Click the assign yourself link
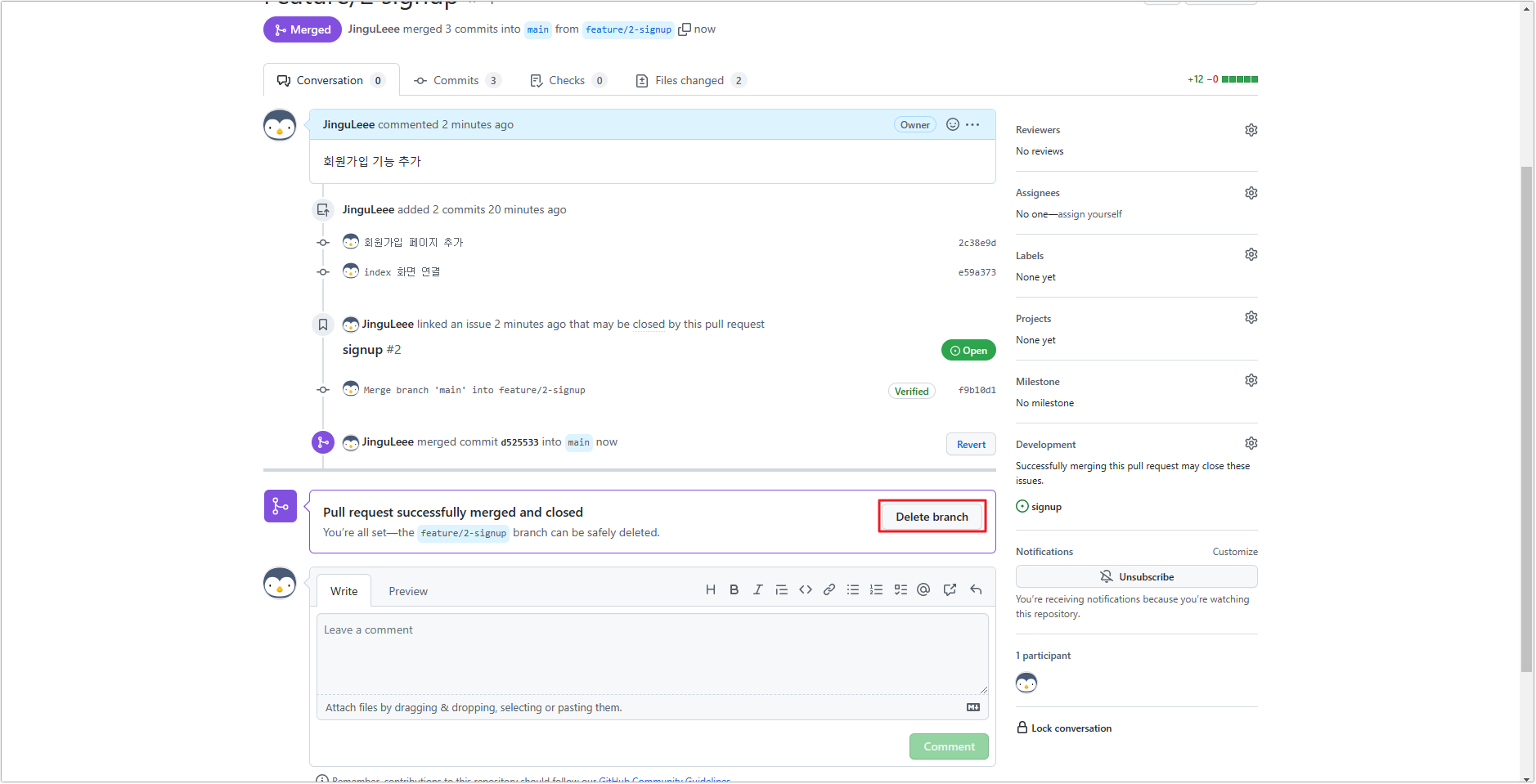 pyautogui.click(x=1089, y=214)
